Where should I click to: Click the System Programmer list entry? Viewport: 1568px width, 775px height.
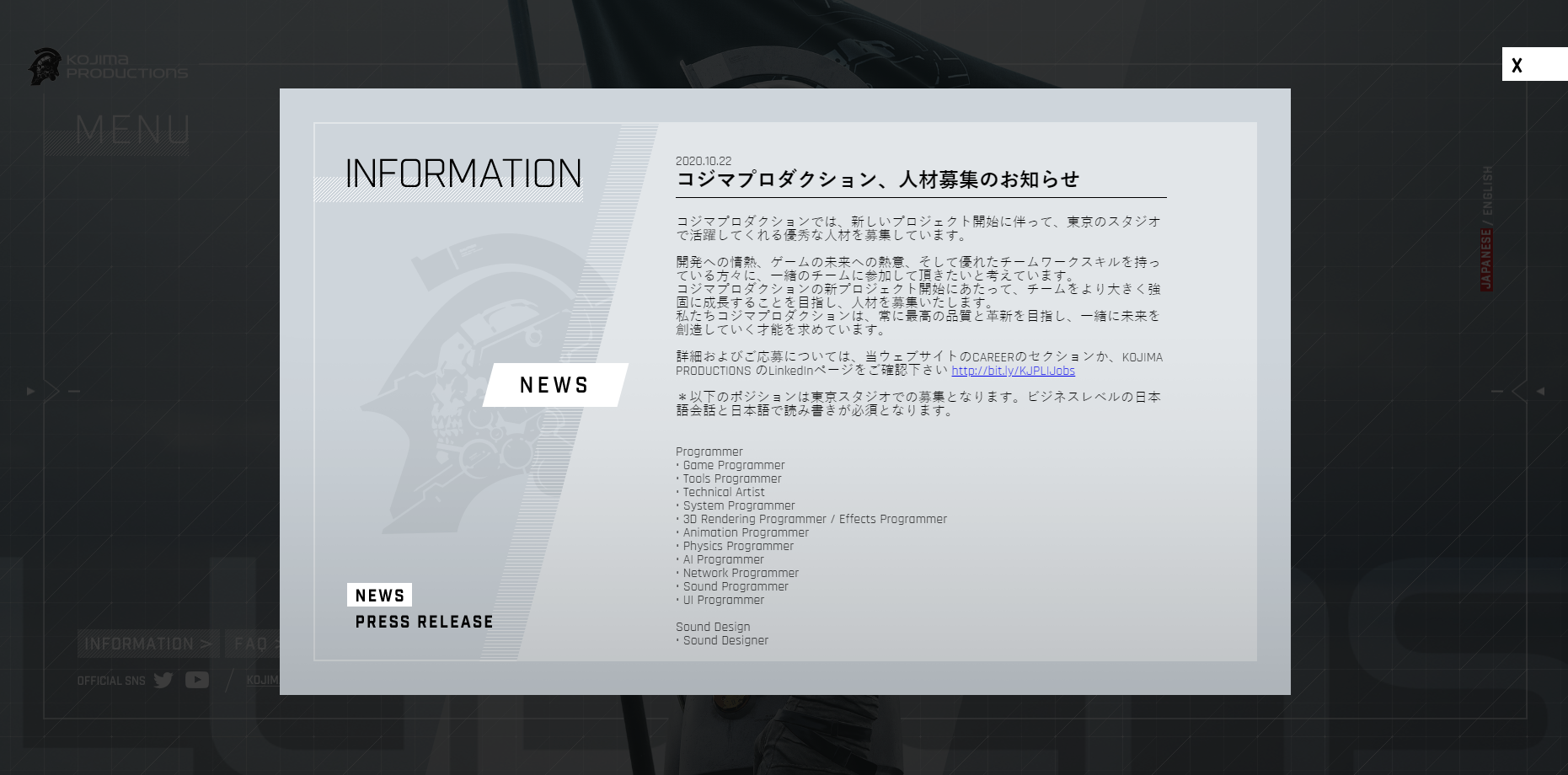(x=736, y=505)
